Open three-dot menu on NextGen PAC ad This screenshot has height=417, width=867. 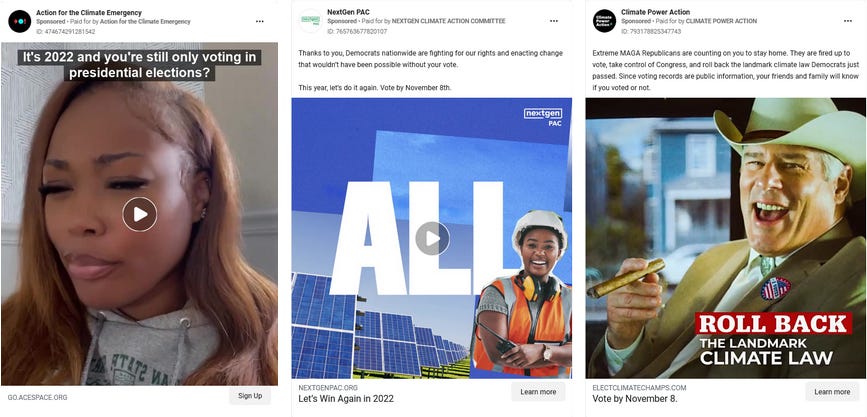click(553, 21)
